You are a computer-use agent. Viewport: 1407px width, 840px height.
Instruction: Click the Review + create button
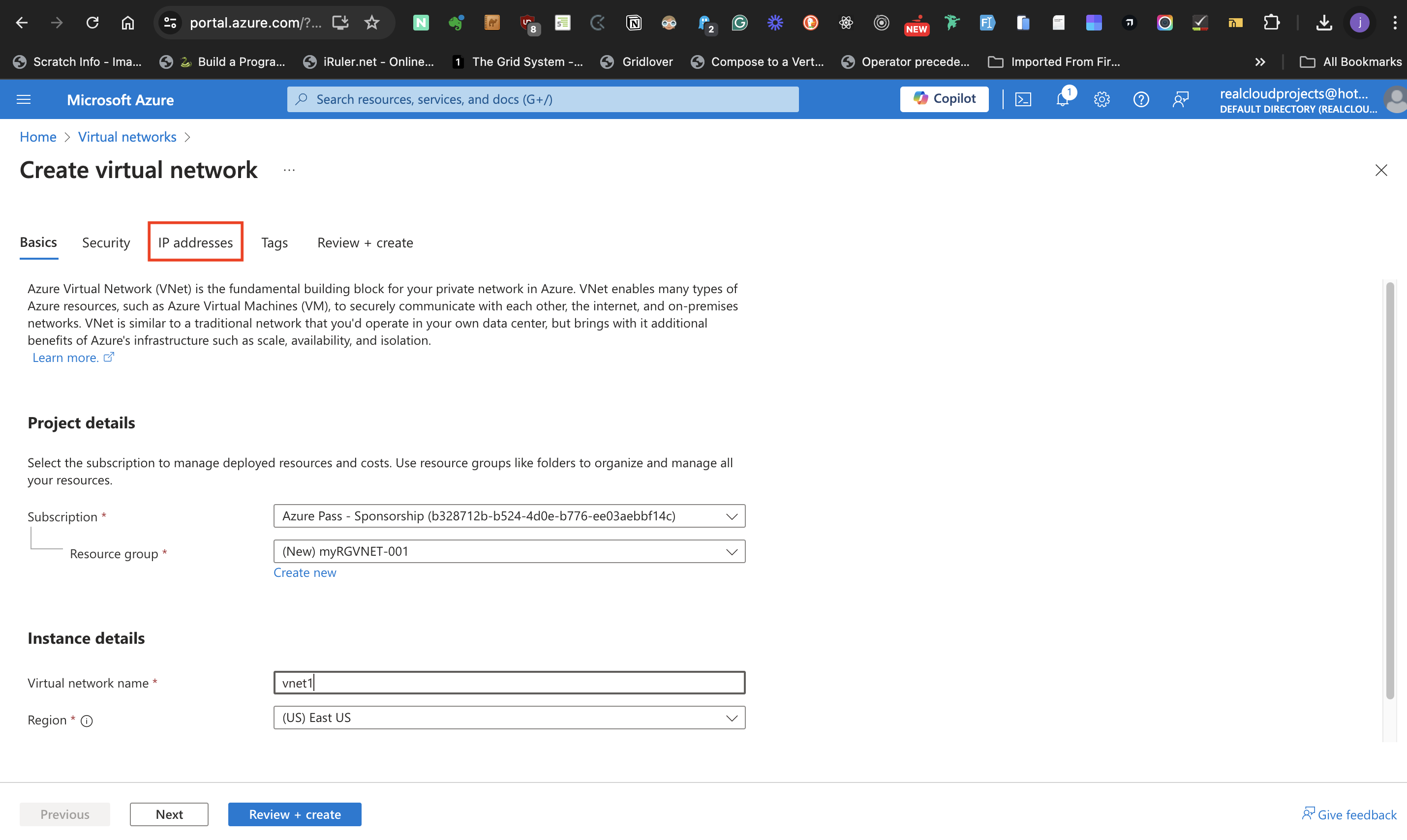pyautogui.click(x=294, y=814)
